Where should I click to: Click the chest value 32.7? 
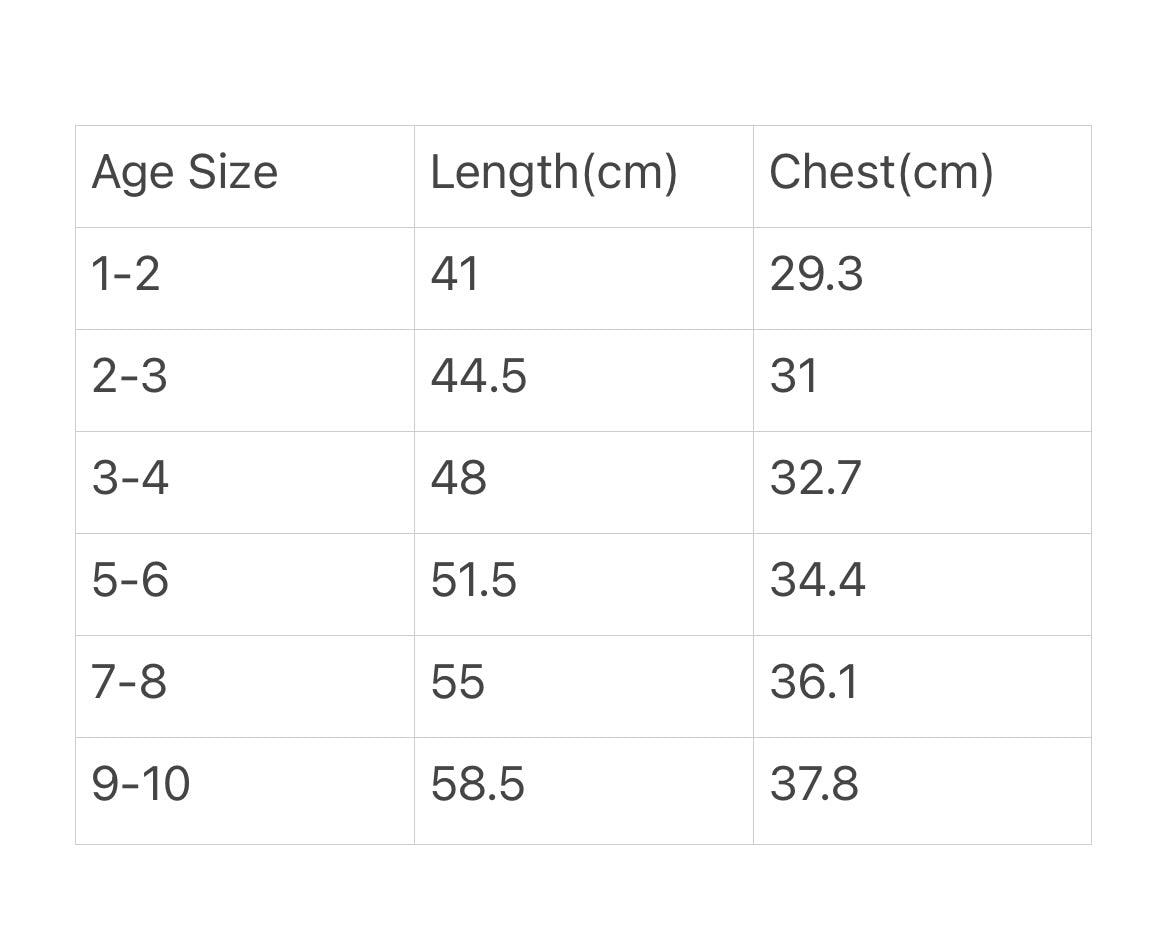pyautogui.click(x=816, y=478)
